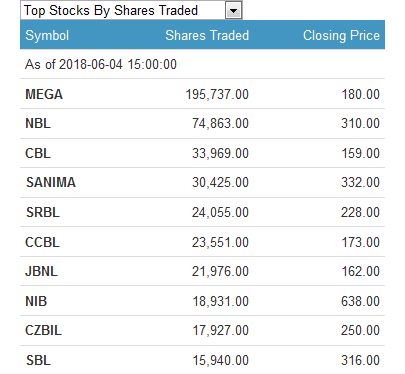The image size is (405, 374).
Task: Select the SBL stock symbol
Action: coord(38,360)
